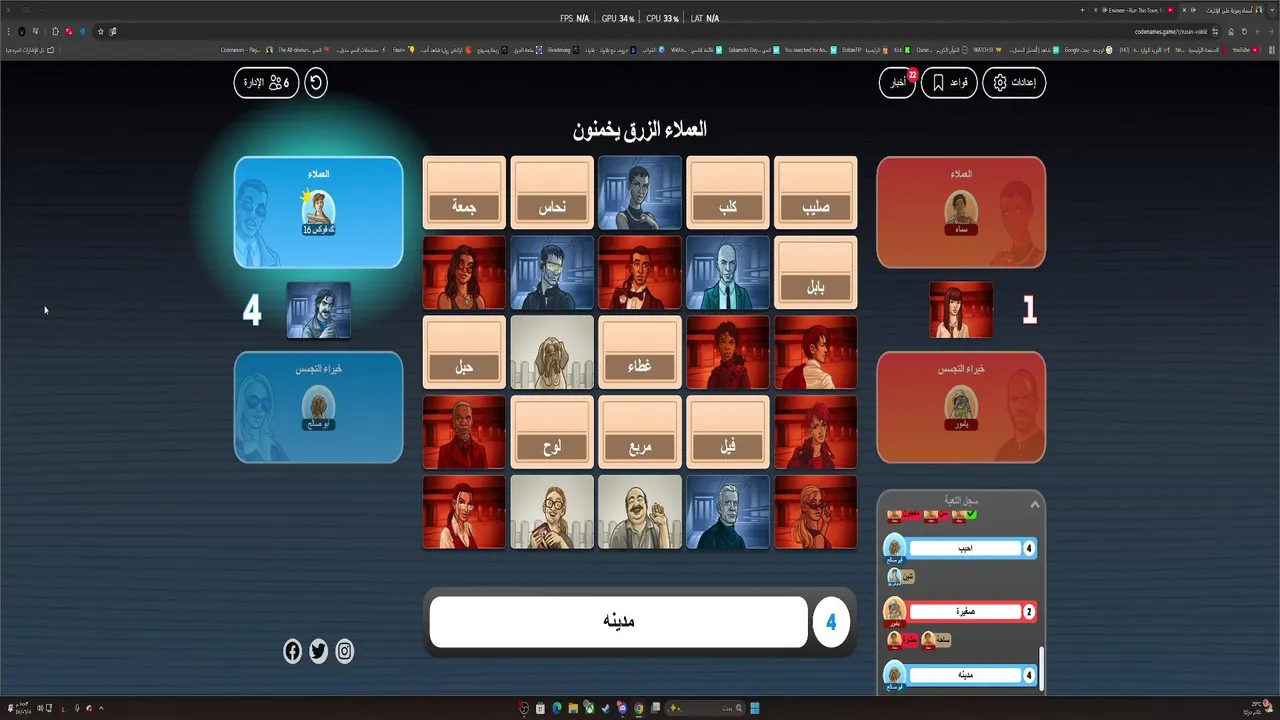Screen dimensions: 1280x720
Task: Open the WATCH IT bookmark
Action: 986,49
